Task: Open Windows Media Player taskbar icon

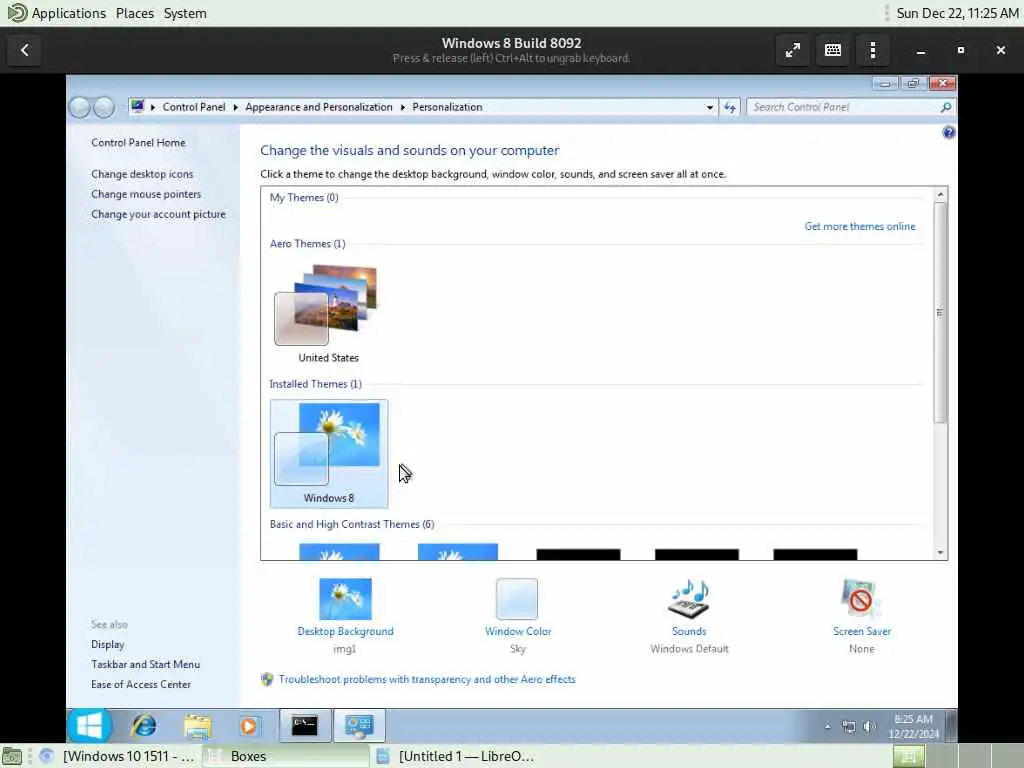Action: click(249, 726)
